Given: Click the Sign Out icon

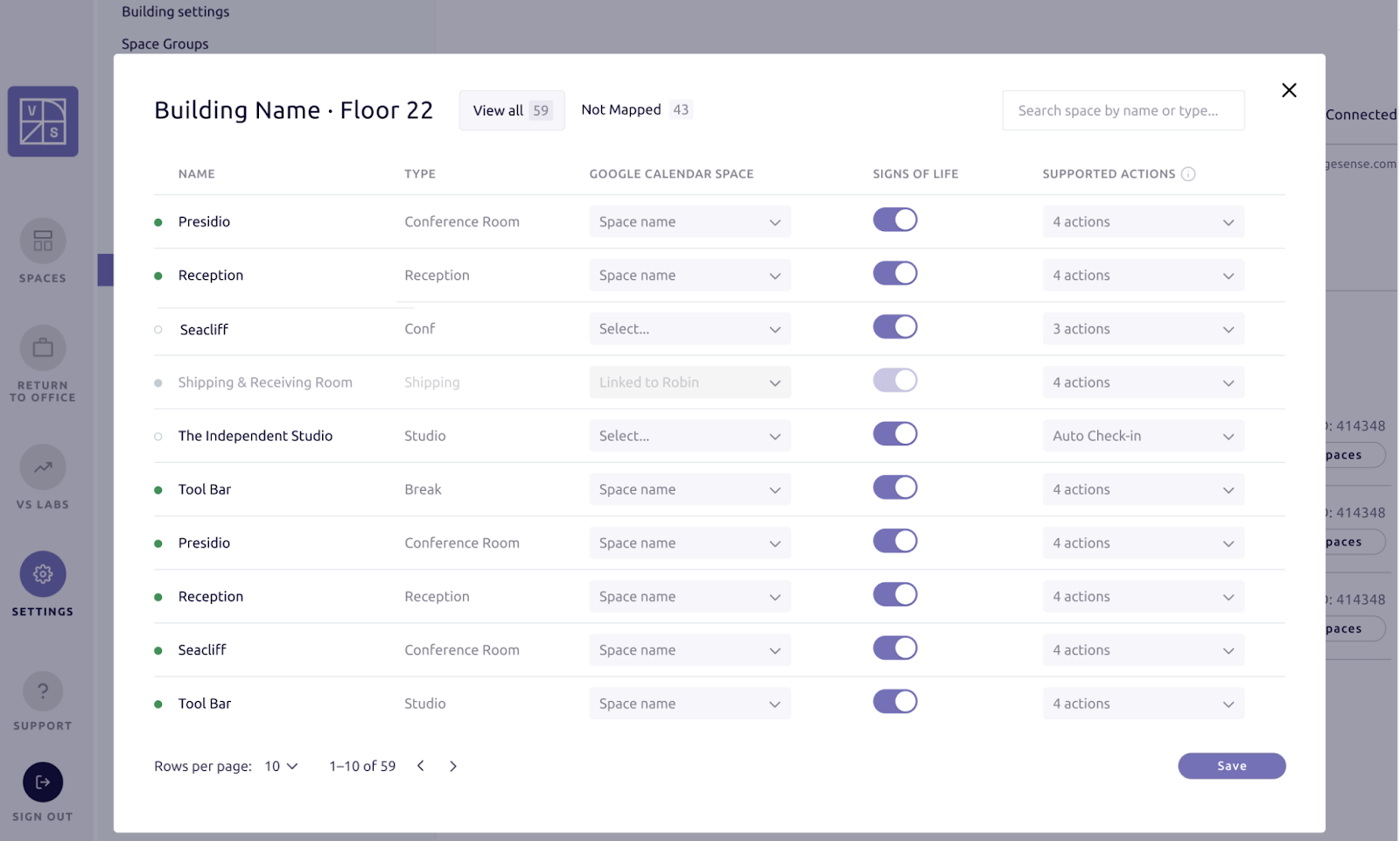Looking at the screenshot, I should click(x=43, y=782).
